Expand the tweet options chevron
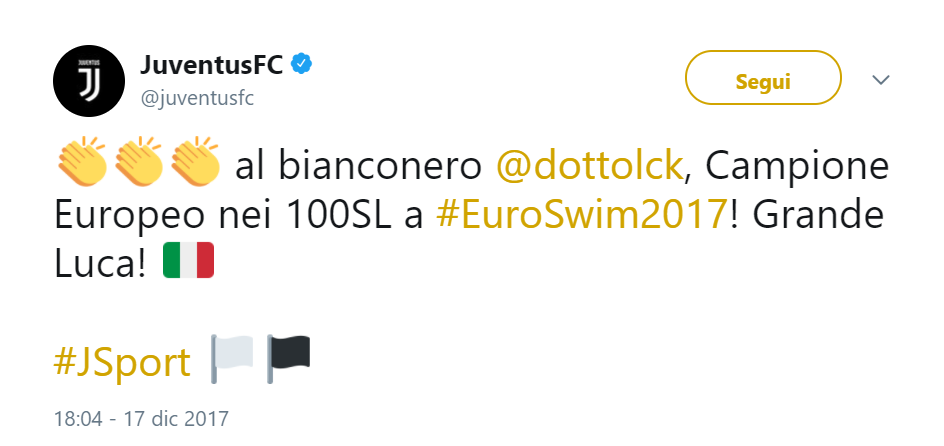 (x=881, y=79)
